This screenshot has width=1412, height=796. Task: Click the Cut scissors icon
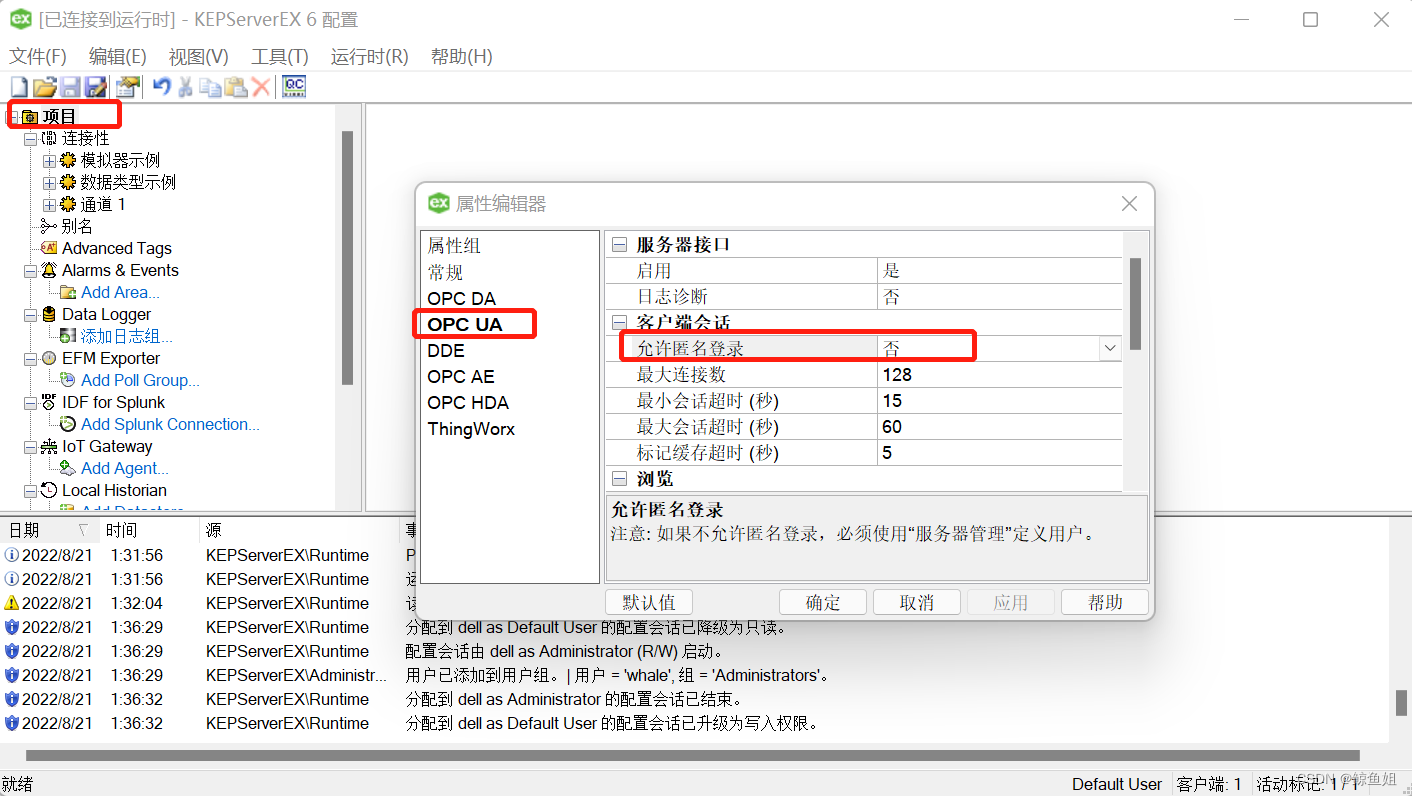point(185,87)
